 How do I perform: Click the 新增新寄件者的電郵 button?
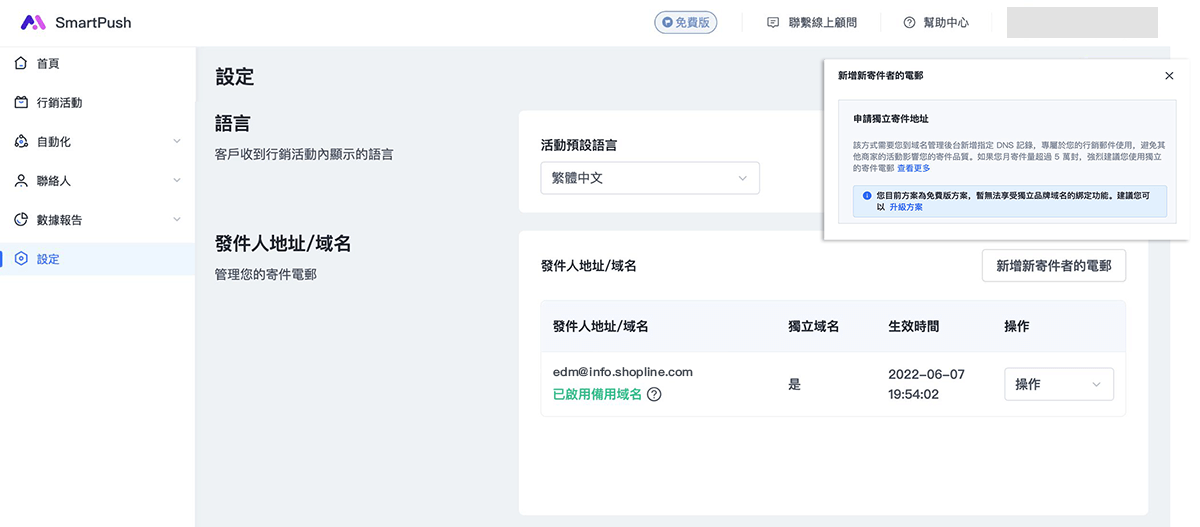click(x=1054, y=266)
